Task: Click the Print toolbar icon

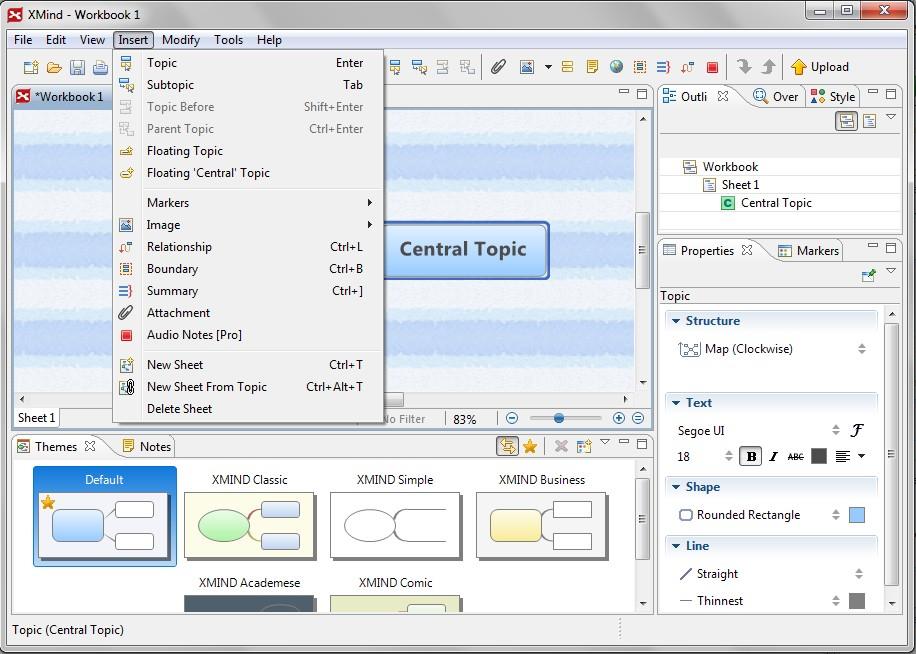Action: (x=100, y=67)
